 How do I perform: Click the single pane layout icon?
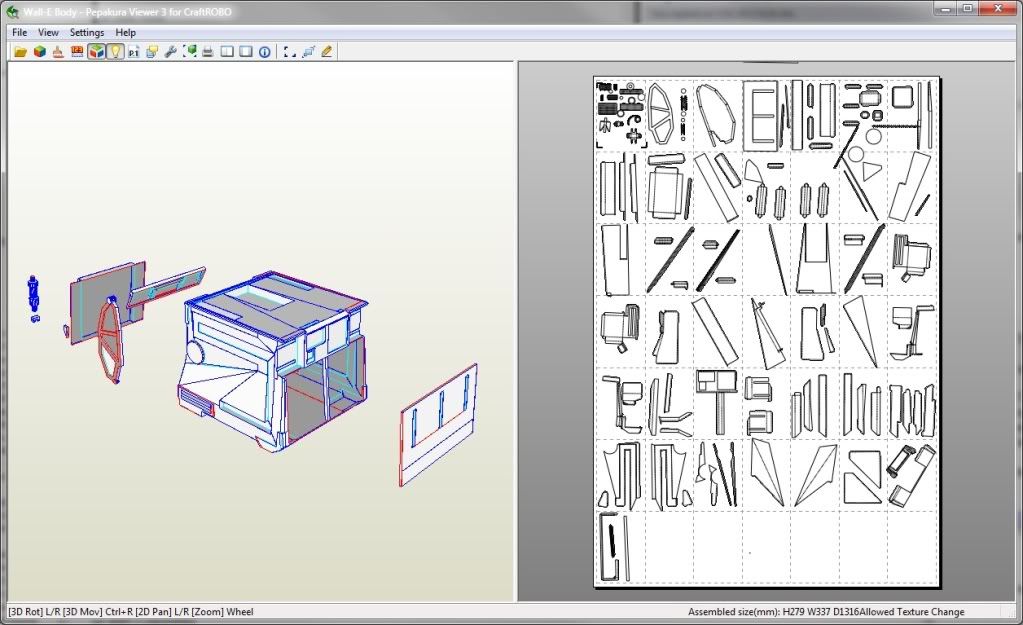point(246,52)
